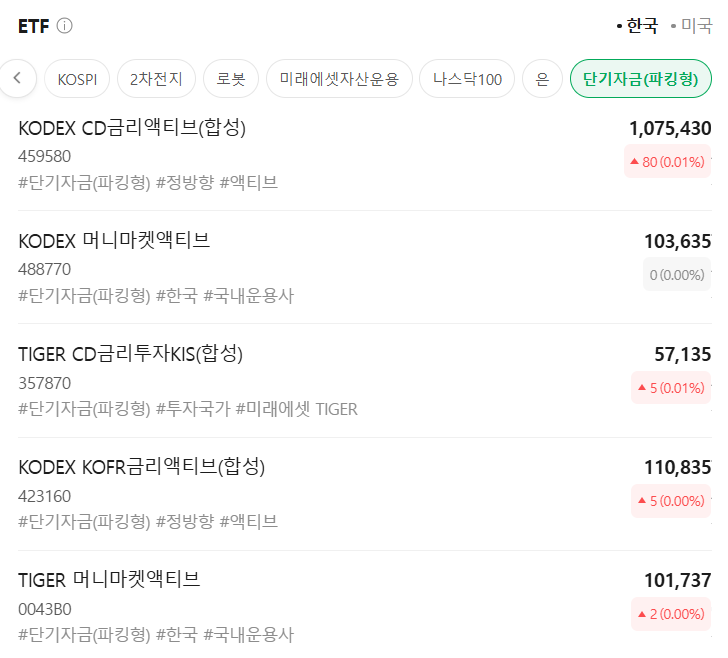Click the red 80 (0.01%) change badge

pyautogui.click(x=667, y=162)
